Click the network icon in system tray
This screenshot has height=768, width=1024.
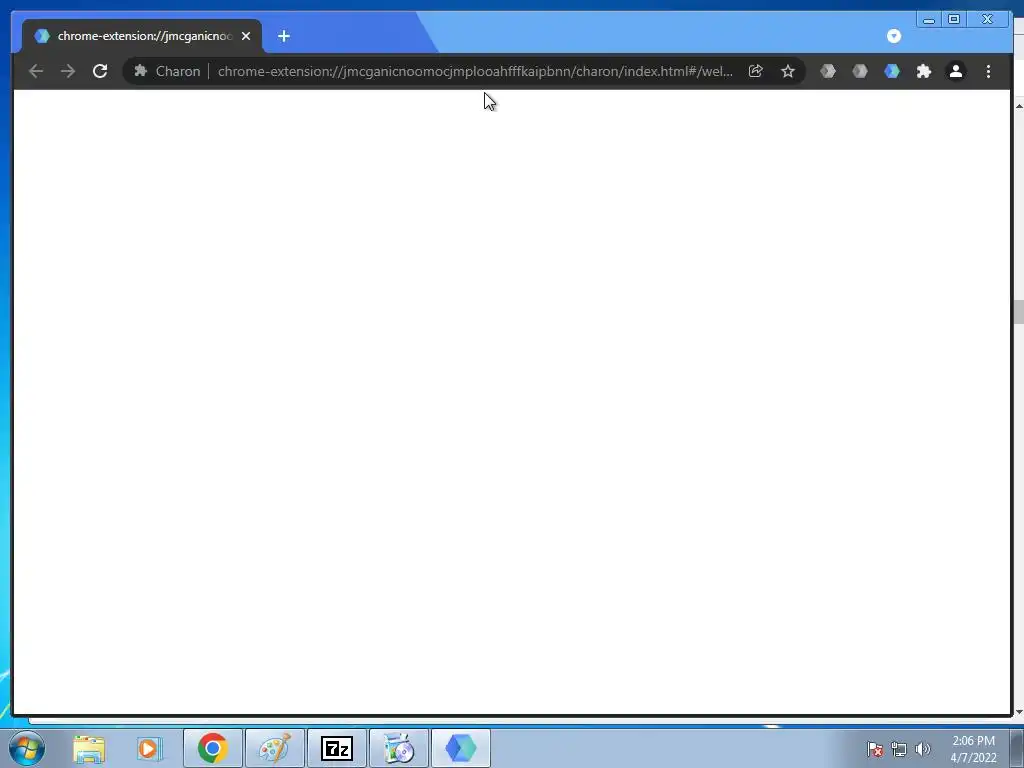tap(899, 749)
